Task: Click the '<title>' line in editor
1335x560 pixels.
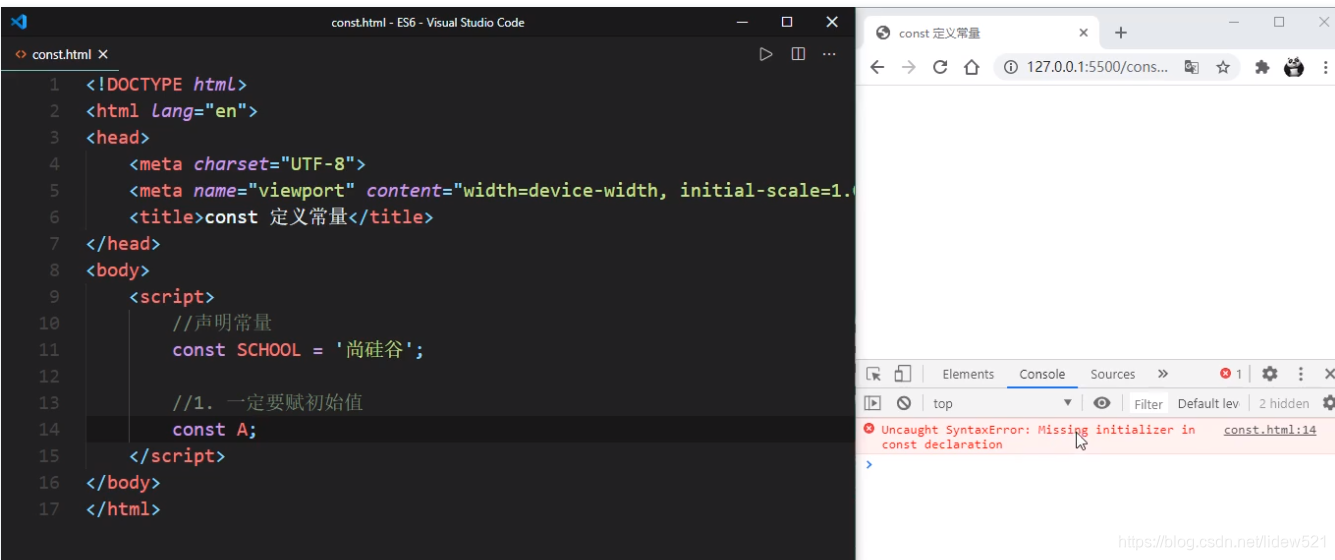Action: pos(281,217)
